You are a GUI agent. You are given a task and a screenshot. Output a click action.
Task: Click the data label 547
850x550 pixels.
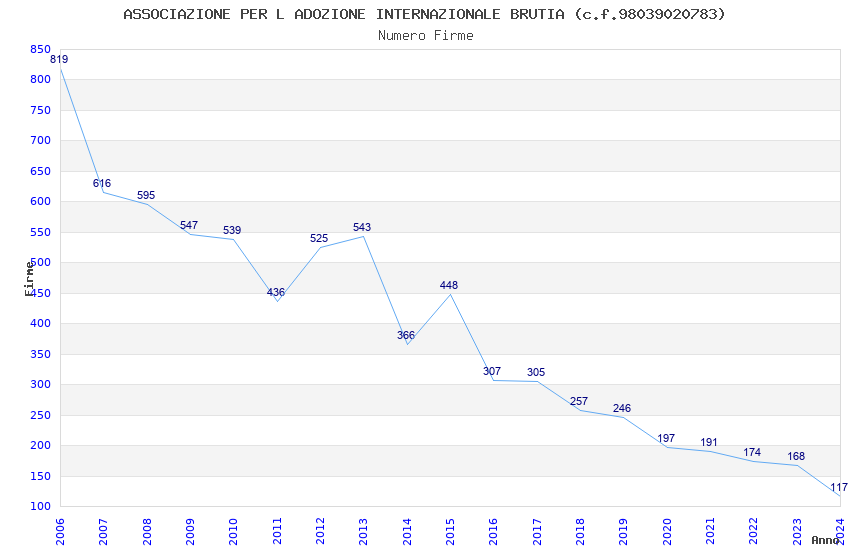click(189, 225)
